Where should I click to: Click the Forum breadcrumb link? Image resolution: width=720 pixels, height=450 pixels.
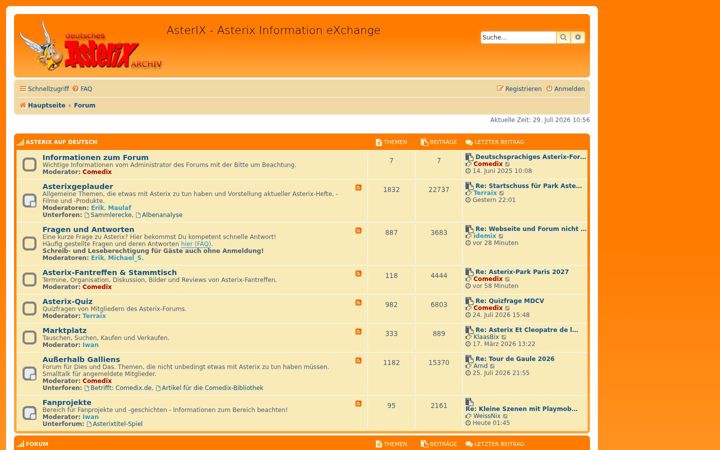(84, 105)
